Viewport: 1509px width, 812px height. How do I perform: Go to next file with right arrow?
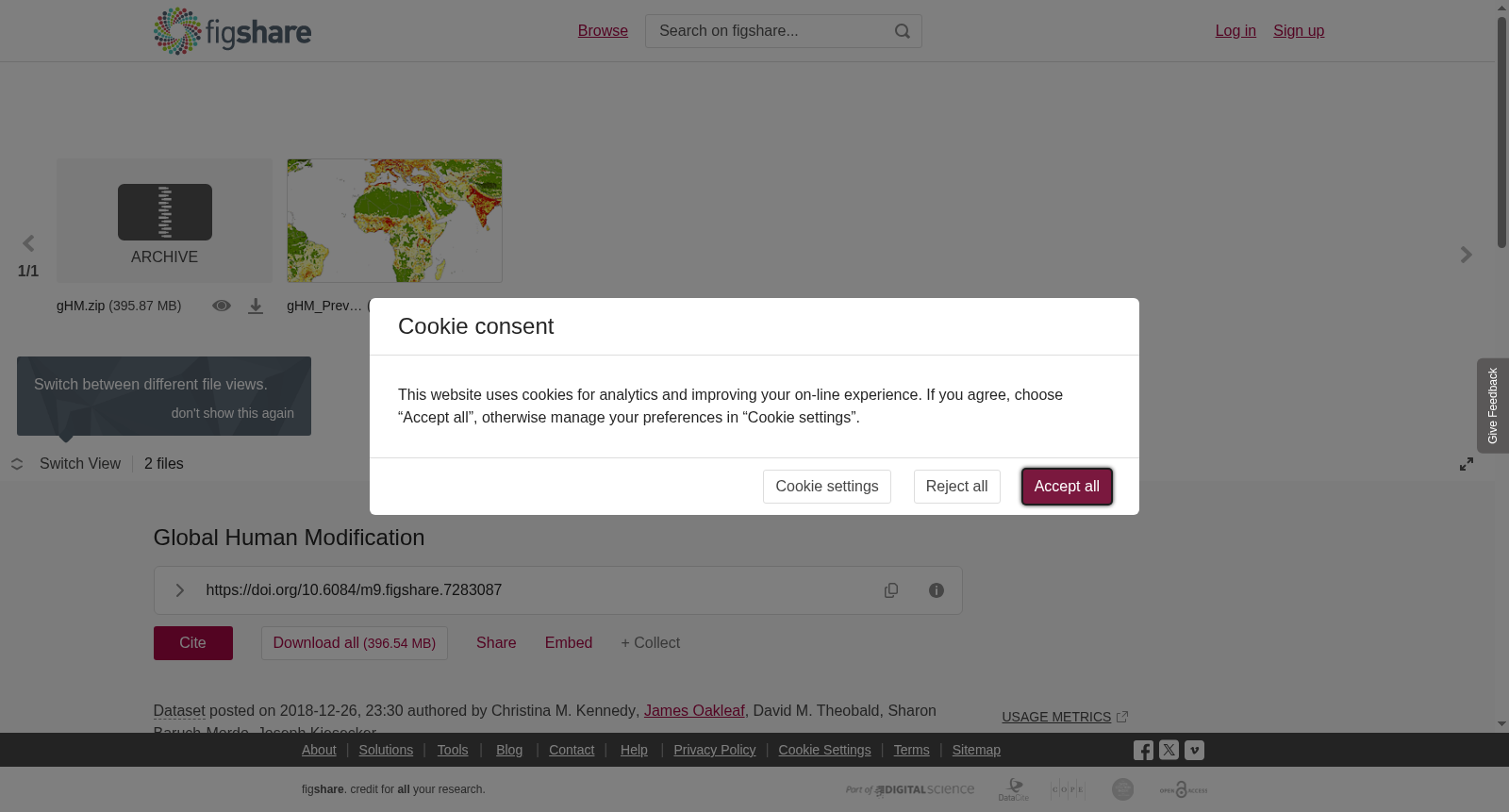click(1466, 255)
